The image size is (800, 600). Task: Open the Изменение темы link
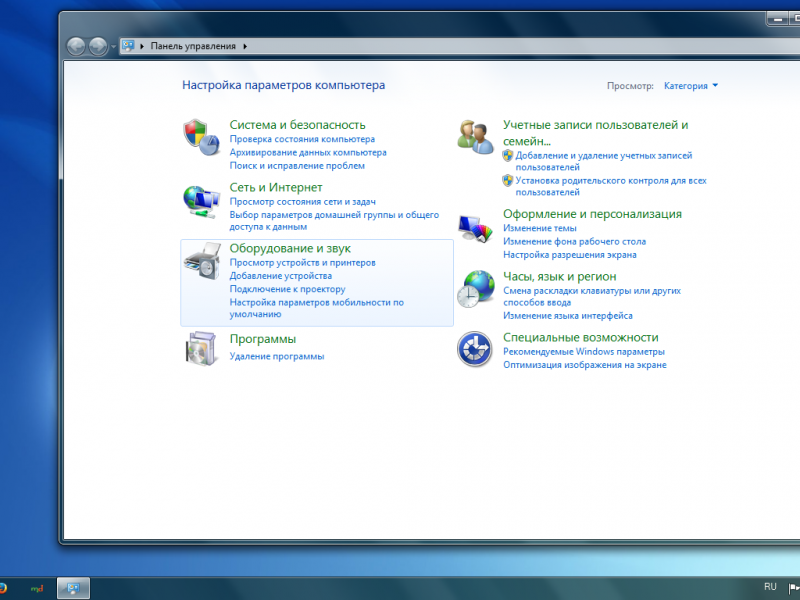coord(539,228)
